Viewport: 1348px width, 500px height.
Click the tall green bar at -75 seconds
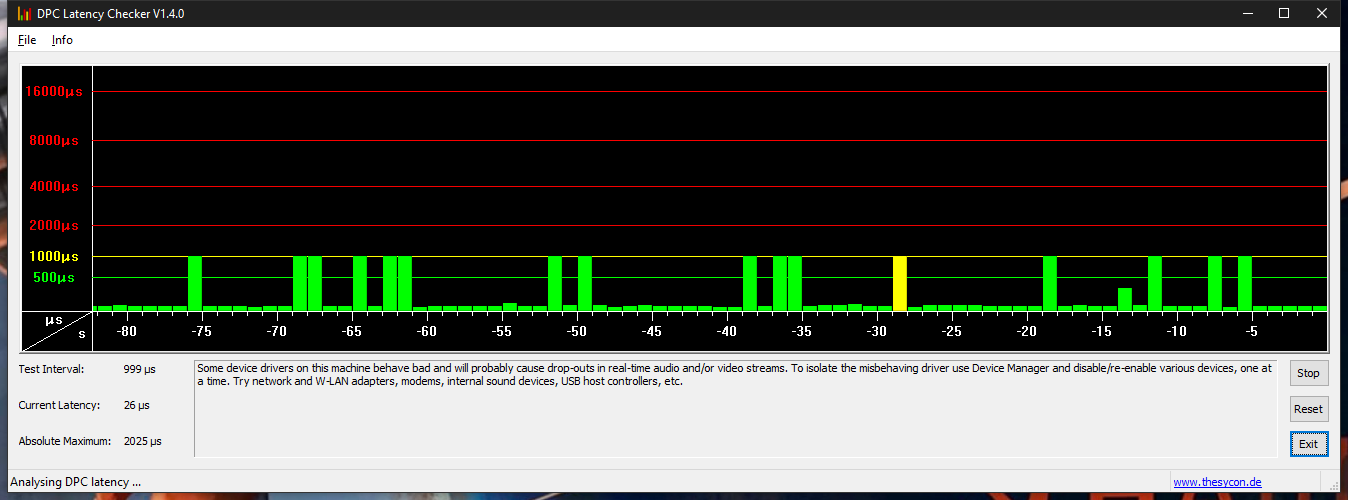[x=195, y=284]
